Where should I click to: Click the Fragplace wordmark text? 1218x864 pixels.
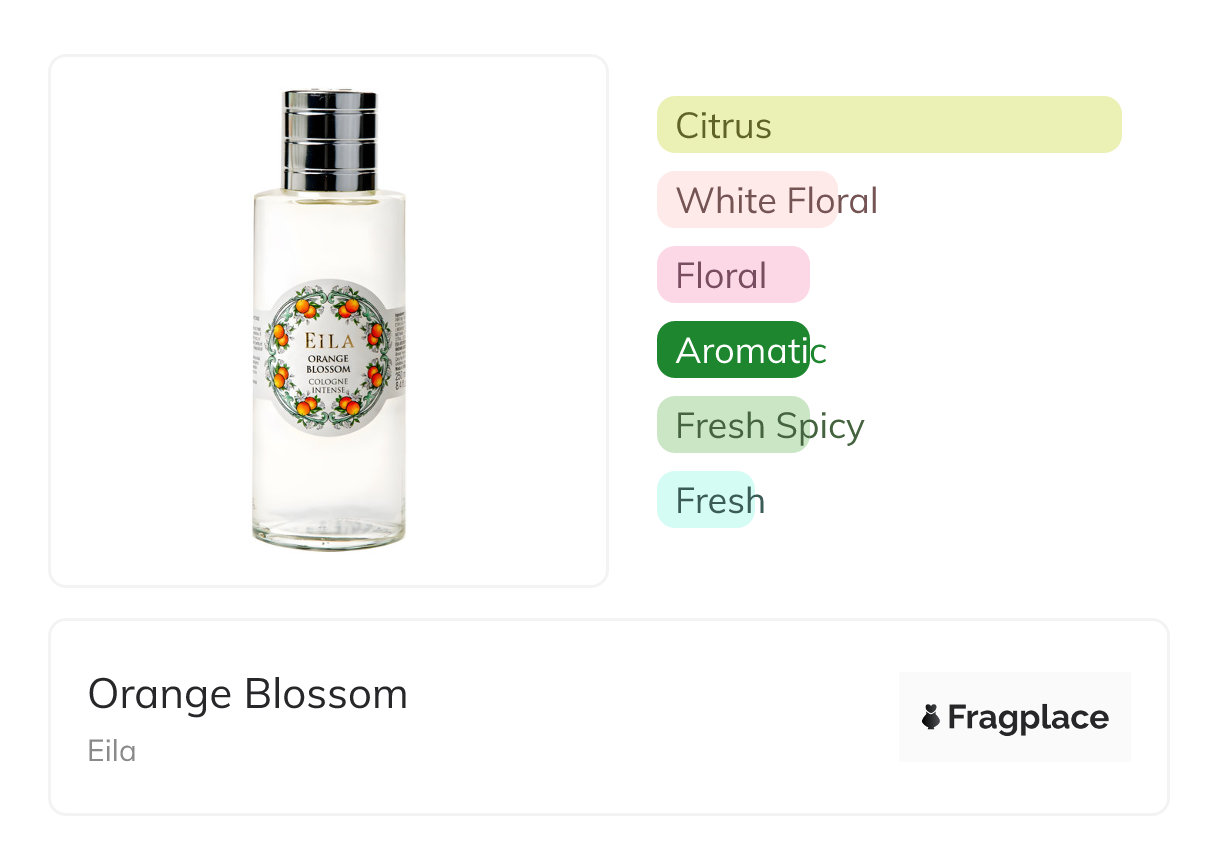1028,718
